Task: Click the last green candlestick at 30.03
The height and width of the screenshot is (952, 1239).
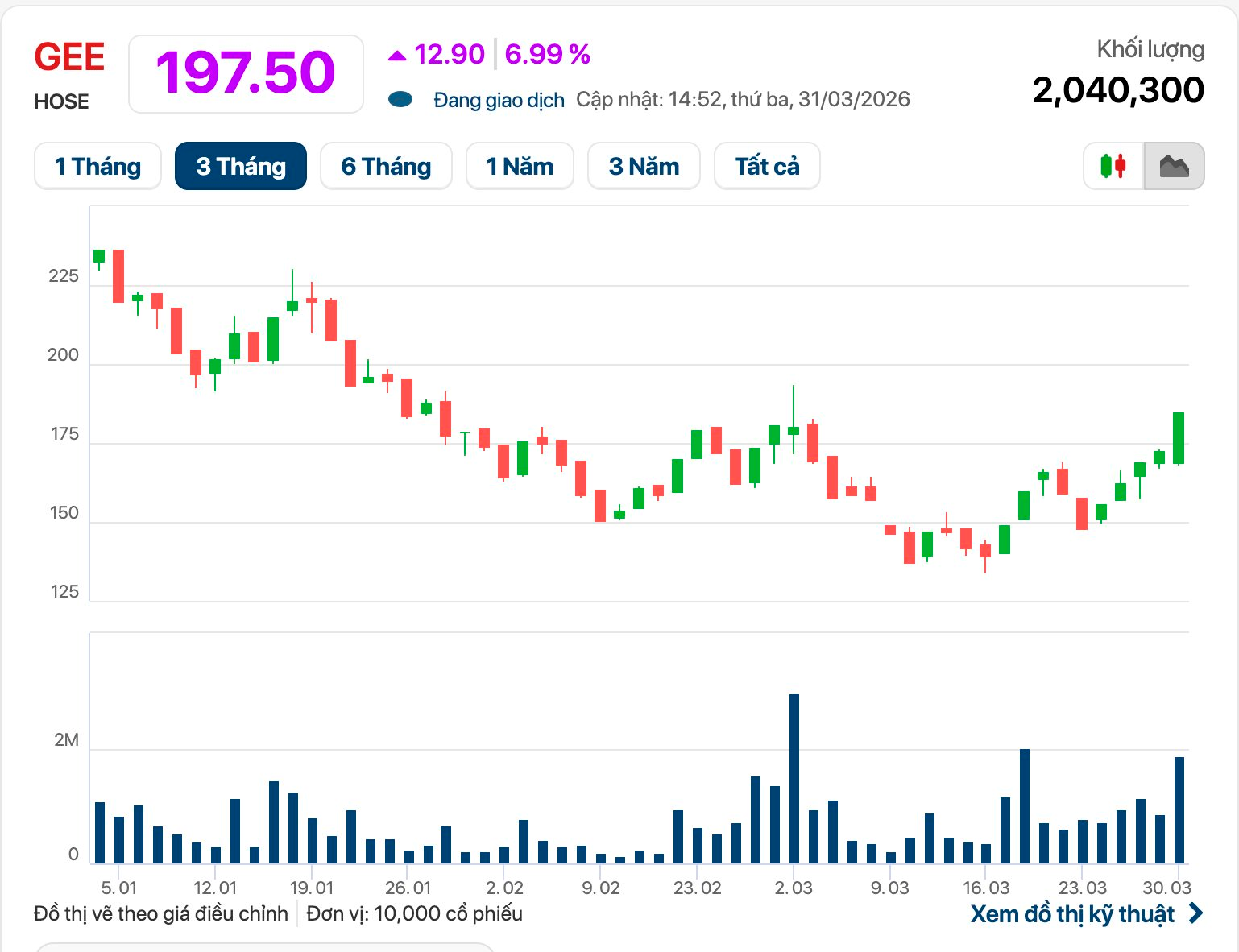Action: [1179, 438]
